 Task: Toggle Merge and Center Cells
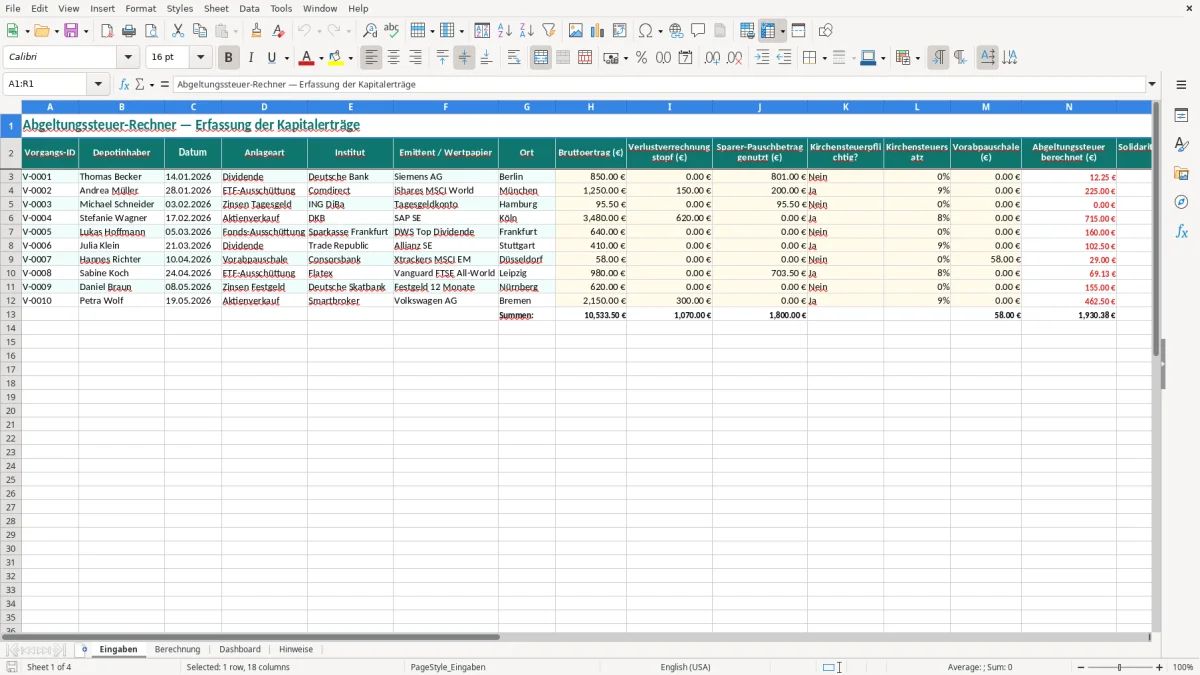(x=541, y=58)
